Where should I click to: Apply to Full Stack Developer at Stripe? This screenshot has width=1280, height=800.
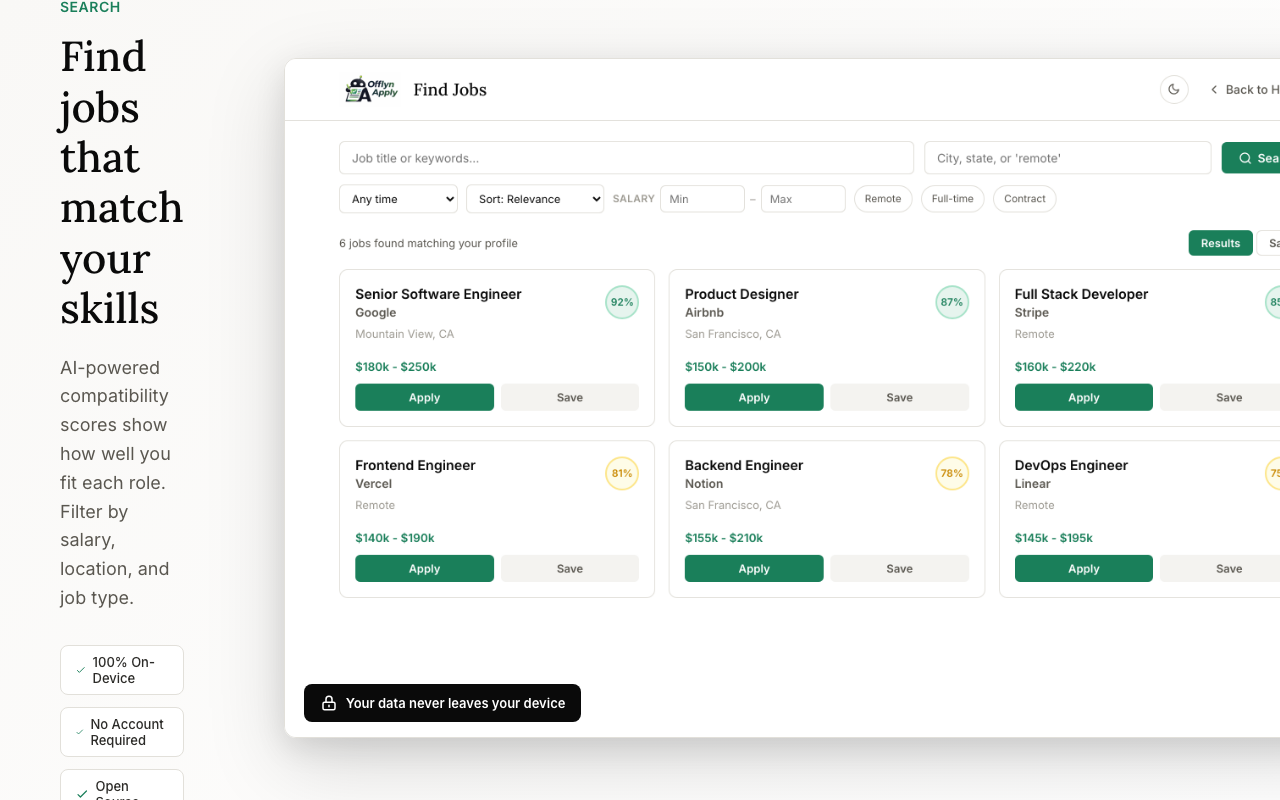1084,397
